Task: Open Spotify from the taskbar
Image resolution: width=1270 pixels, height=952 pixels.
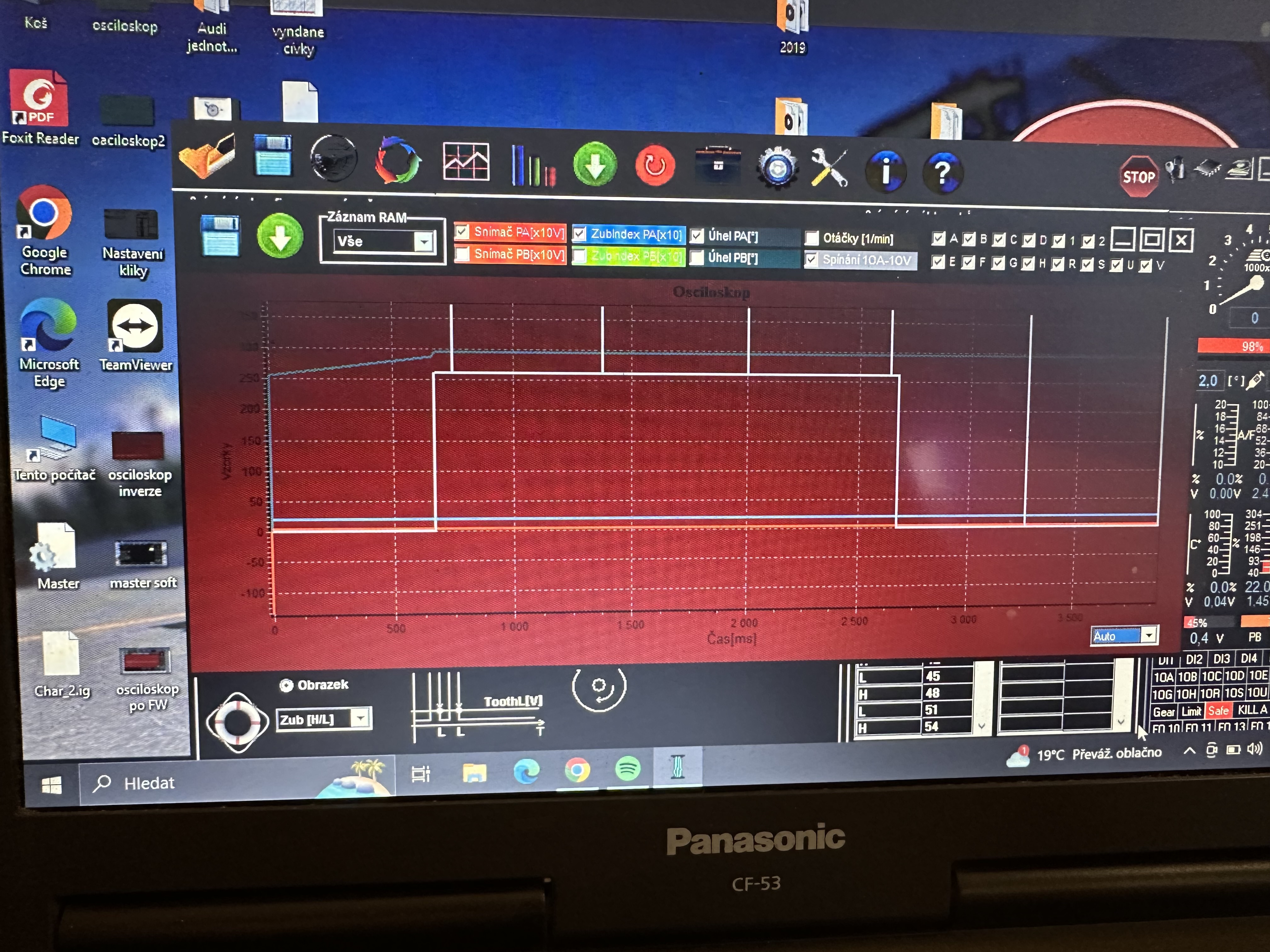Action: coord(627,768)
